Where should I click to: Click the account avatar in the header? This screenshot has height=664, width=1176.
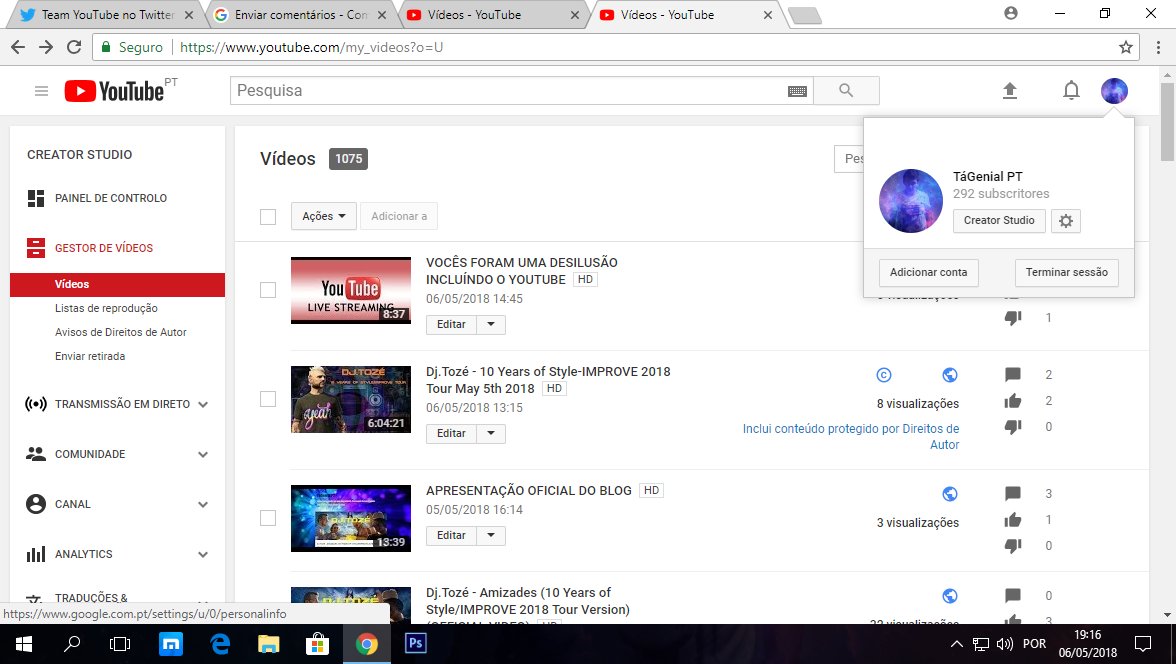pos(1114,91)
